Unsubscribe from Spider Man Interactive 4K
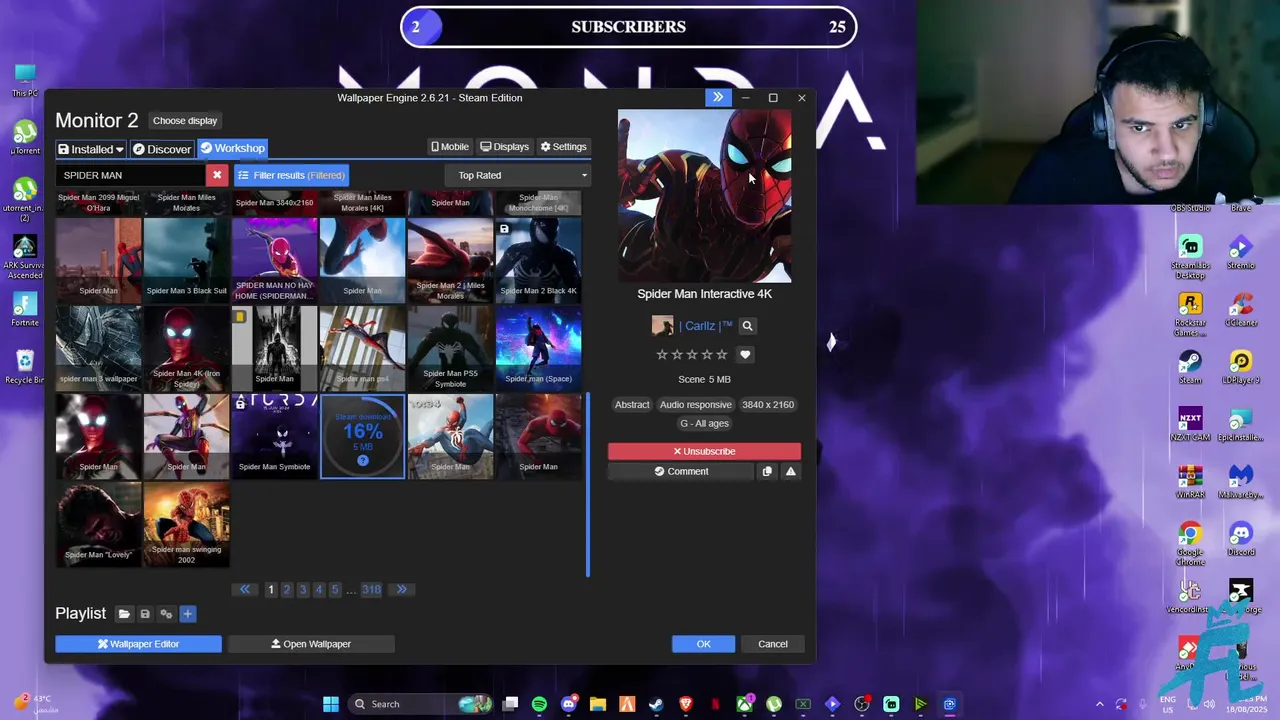This screenshot has width=1280, height=720. 704,451
